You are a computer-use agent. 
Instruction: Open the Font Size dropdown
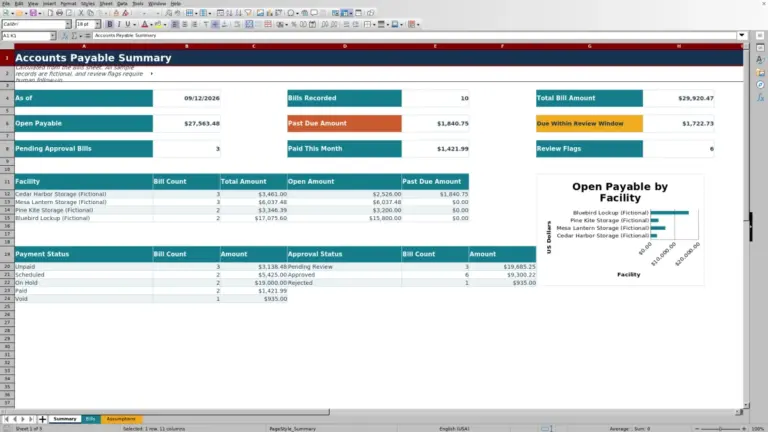pos(97,24)
